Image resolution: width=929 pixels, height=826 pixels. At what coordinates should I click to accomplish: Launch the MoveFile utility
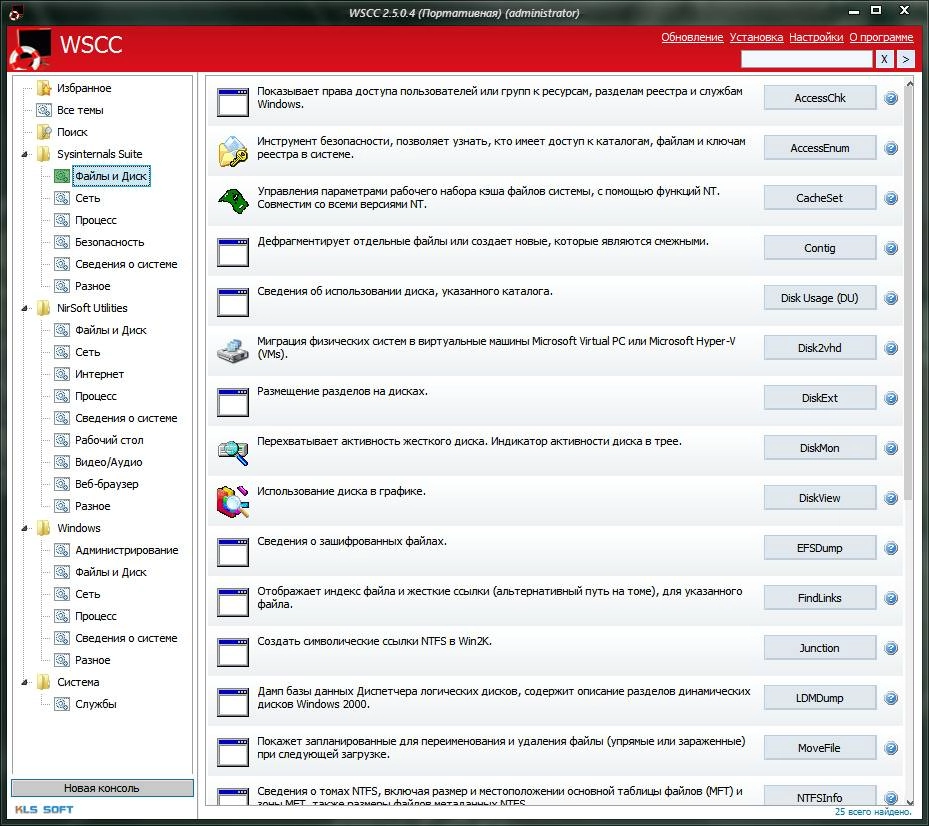819,748
